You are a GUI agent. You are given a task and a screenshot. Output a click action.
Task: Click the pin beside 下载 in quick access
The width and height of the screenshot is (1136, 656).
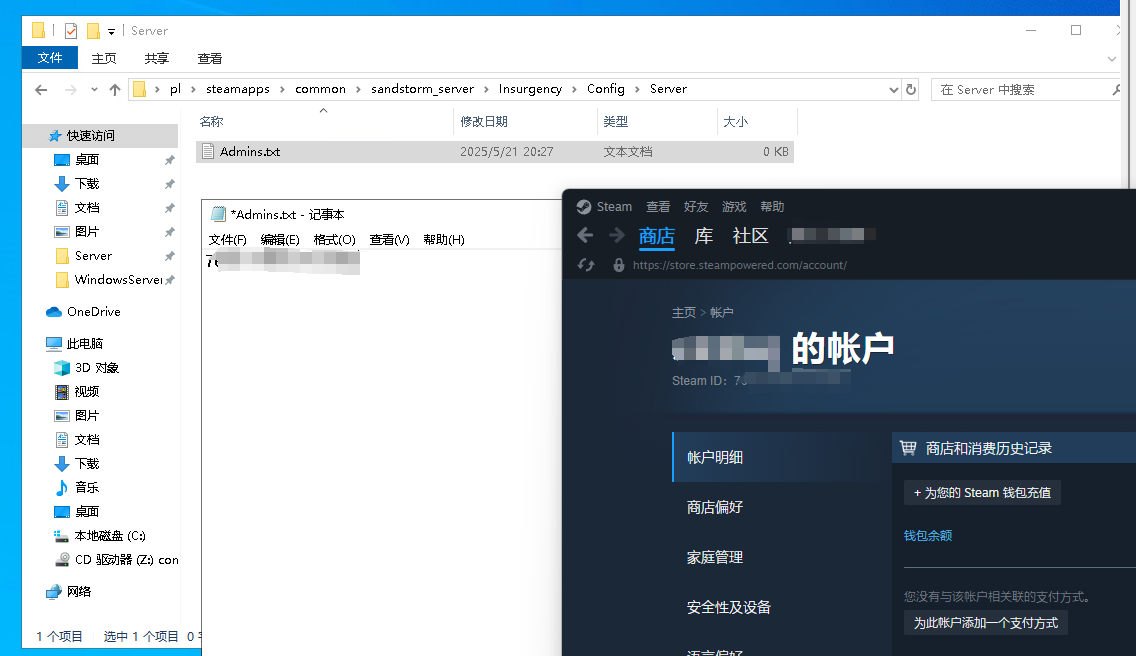click(170, 183)
